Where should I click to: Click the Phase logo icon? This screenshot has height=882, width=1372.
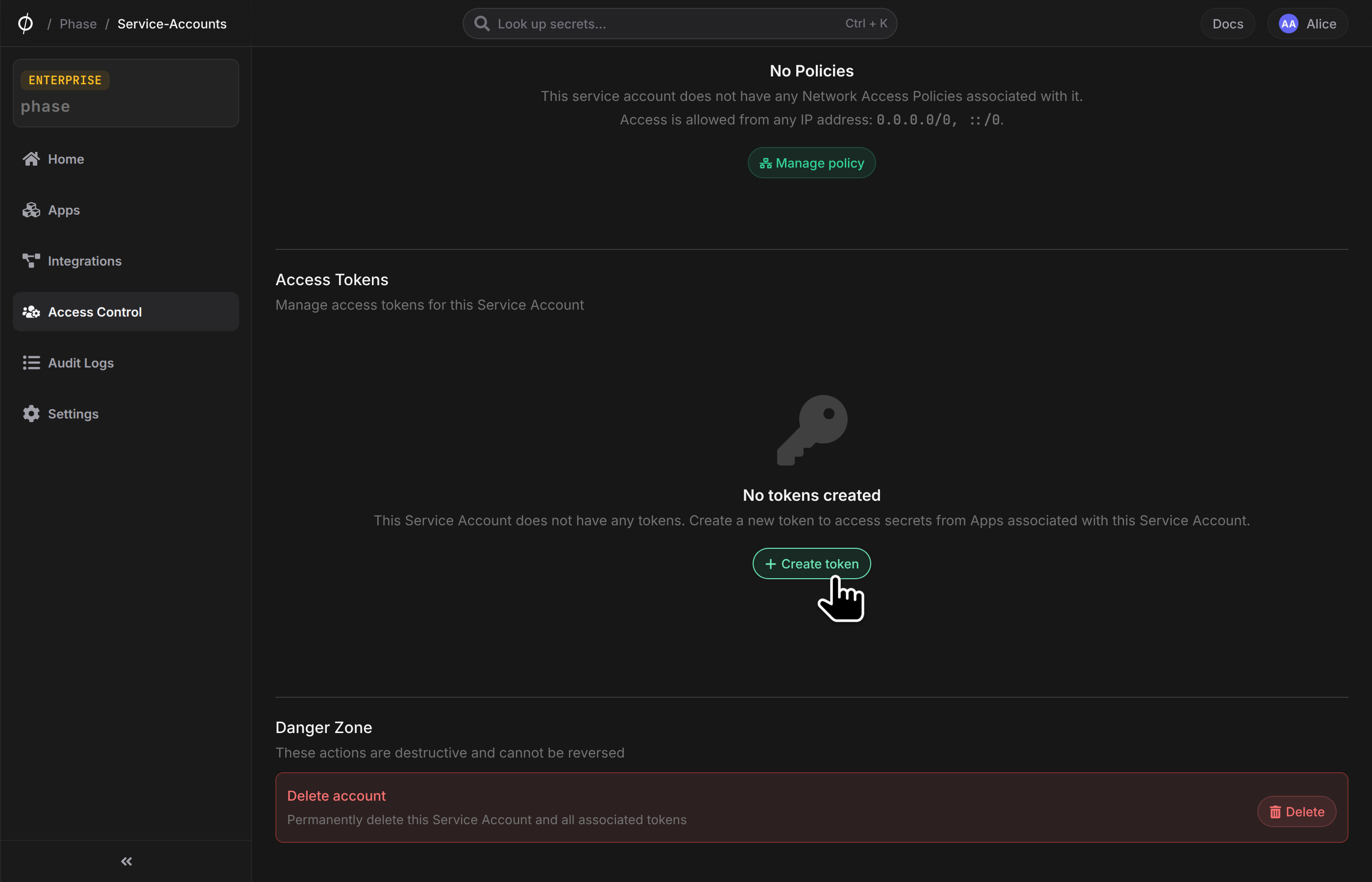click(25, 24)
